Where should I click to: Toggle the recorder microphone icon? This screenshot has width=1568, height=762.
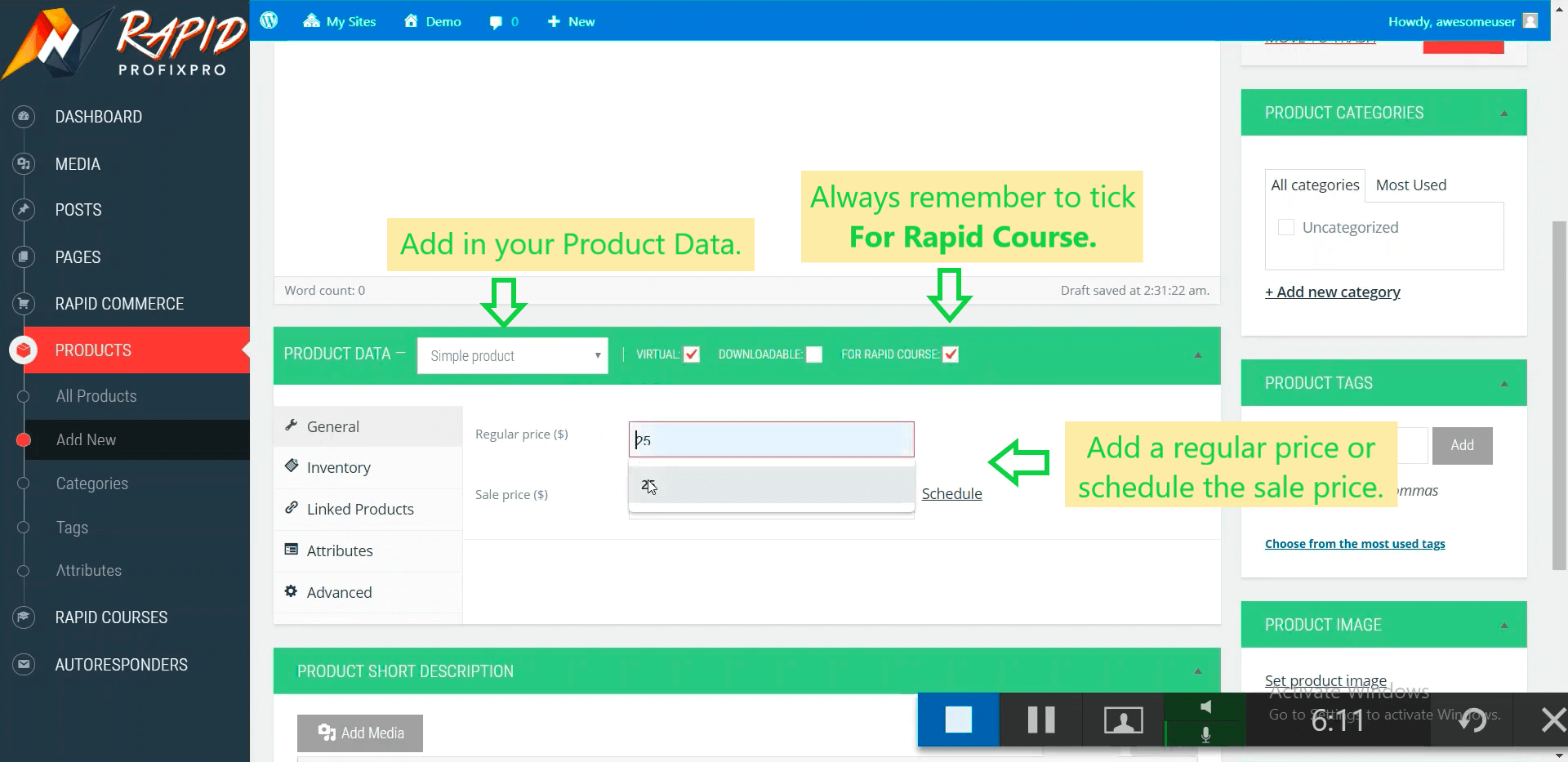click(x=1205, y=734)
